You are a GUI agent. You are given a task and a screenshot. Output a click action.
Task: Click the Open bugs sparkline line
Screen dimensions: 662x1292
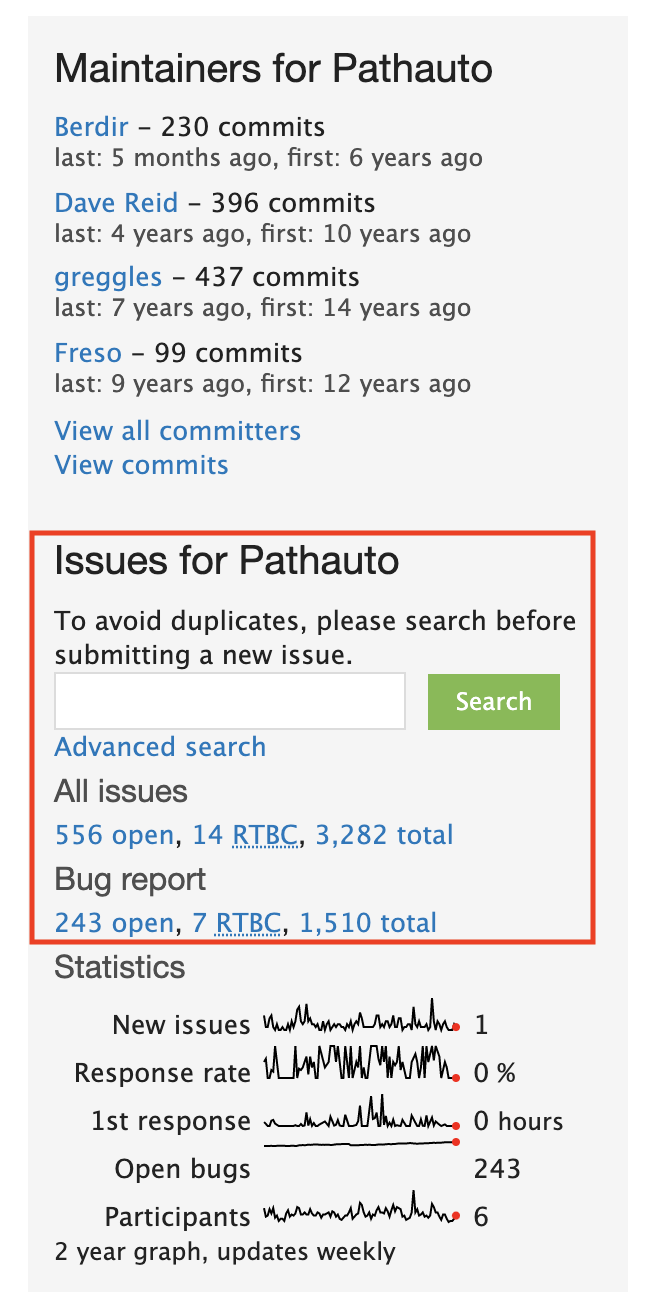361,1143
